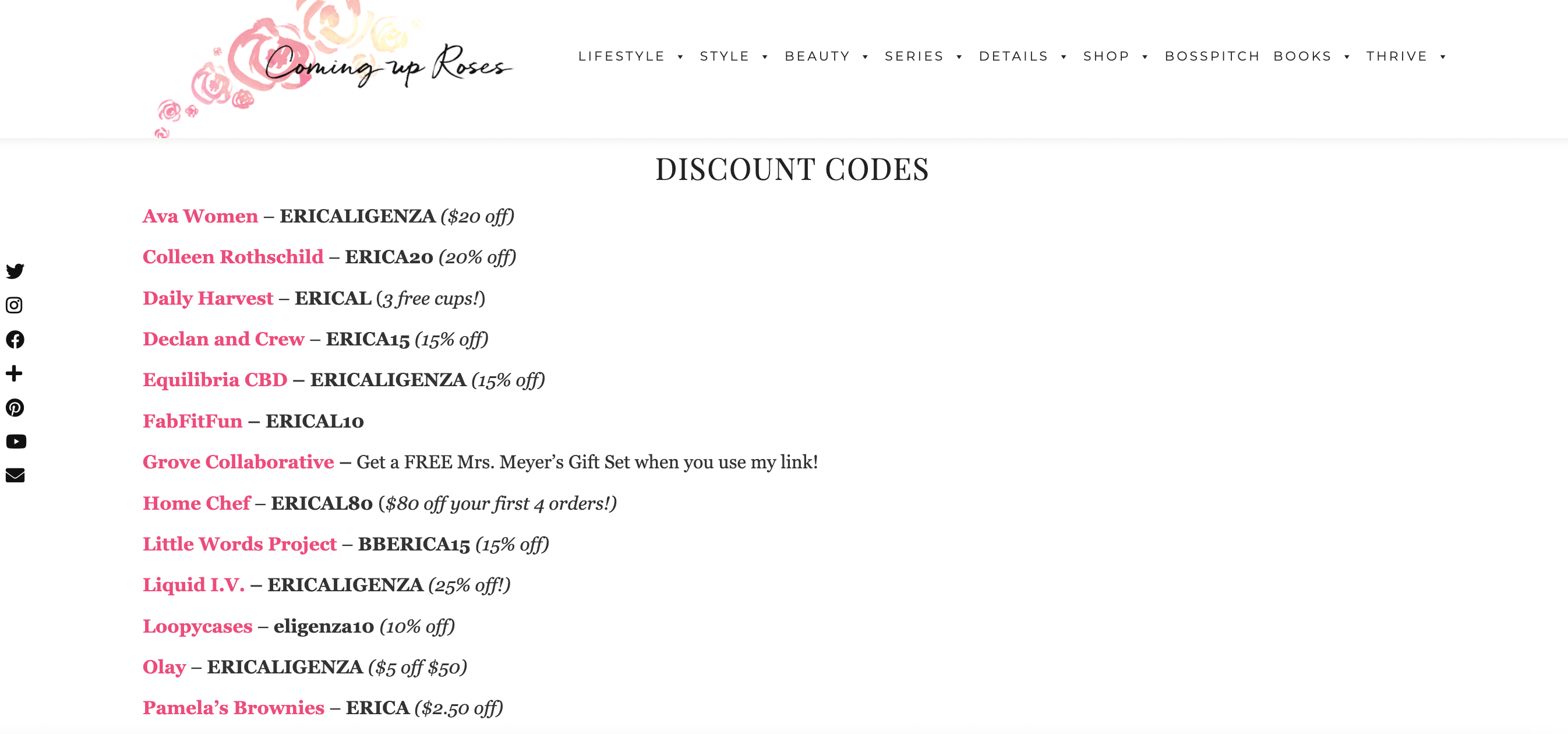Click the YouTube icon in sidebar
Viewport: 1568px width, 734px height.
[16, 441]
